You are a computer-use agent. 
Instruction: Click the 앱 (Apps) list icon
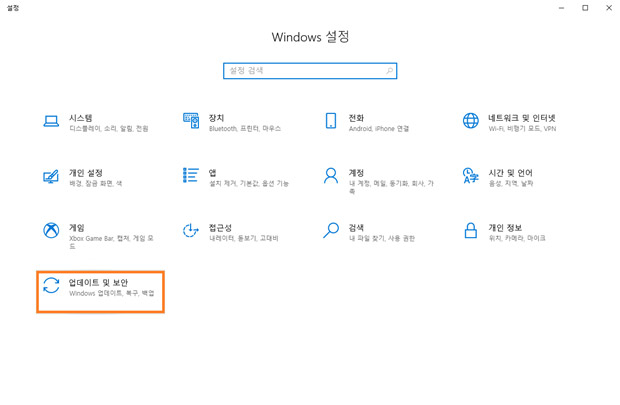pyautogui.click(x=191, y=176)
